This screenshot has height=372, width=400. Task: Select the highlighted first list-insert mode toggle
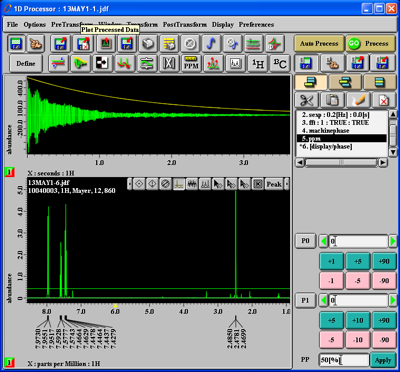pos(310,82)
